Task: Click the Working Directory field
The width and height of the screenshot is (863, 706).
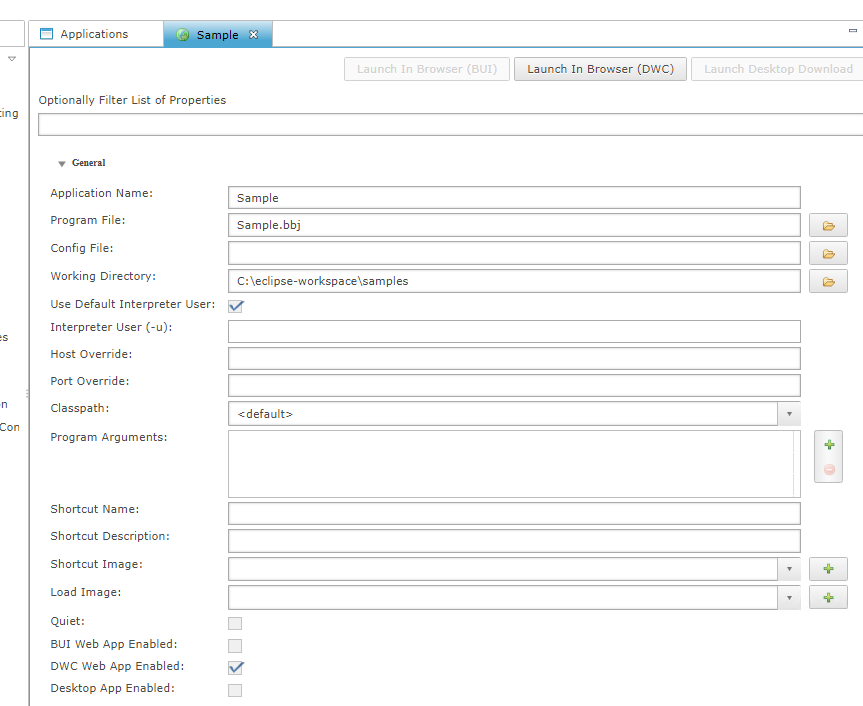Action: [x=514, y=281]
